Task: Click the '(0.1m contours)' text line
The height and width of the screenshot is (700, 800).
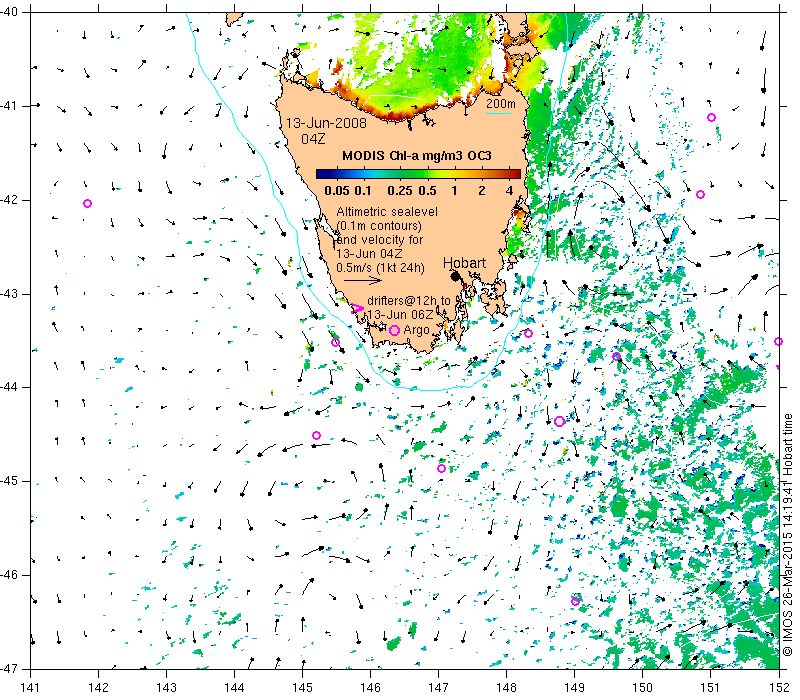Action: click(379, 226)
